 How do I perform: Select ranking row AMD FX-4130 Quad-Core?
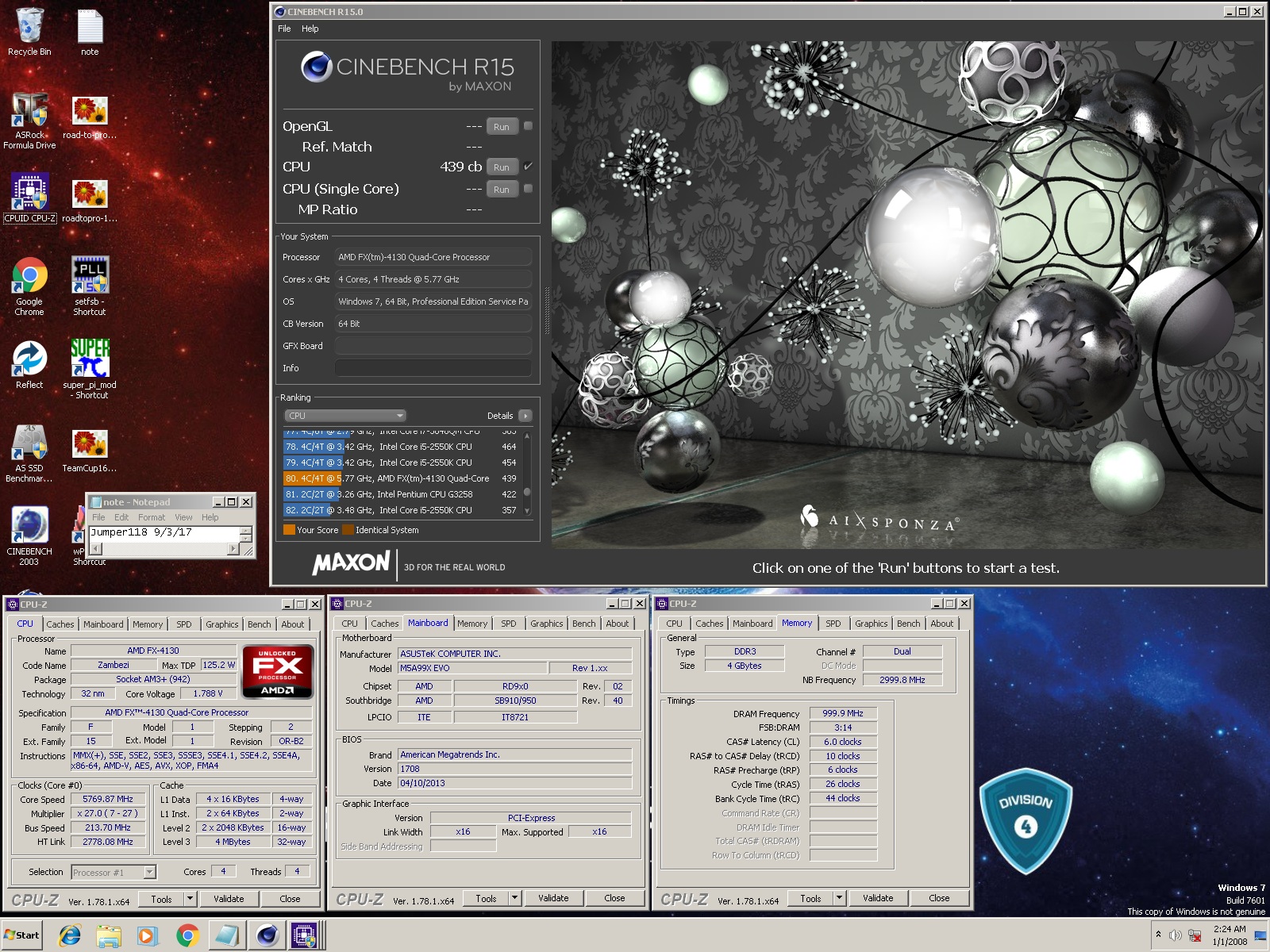[401, 478]
